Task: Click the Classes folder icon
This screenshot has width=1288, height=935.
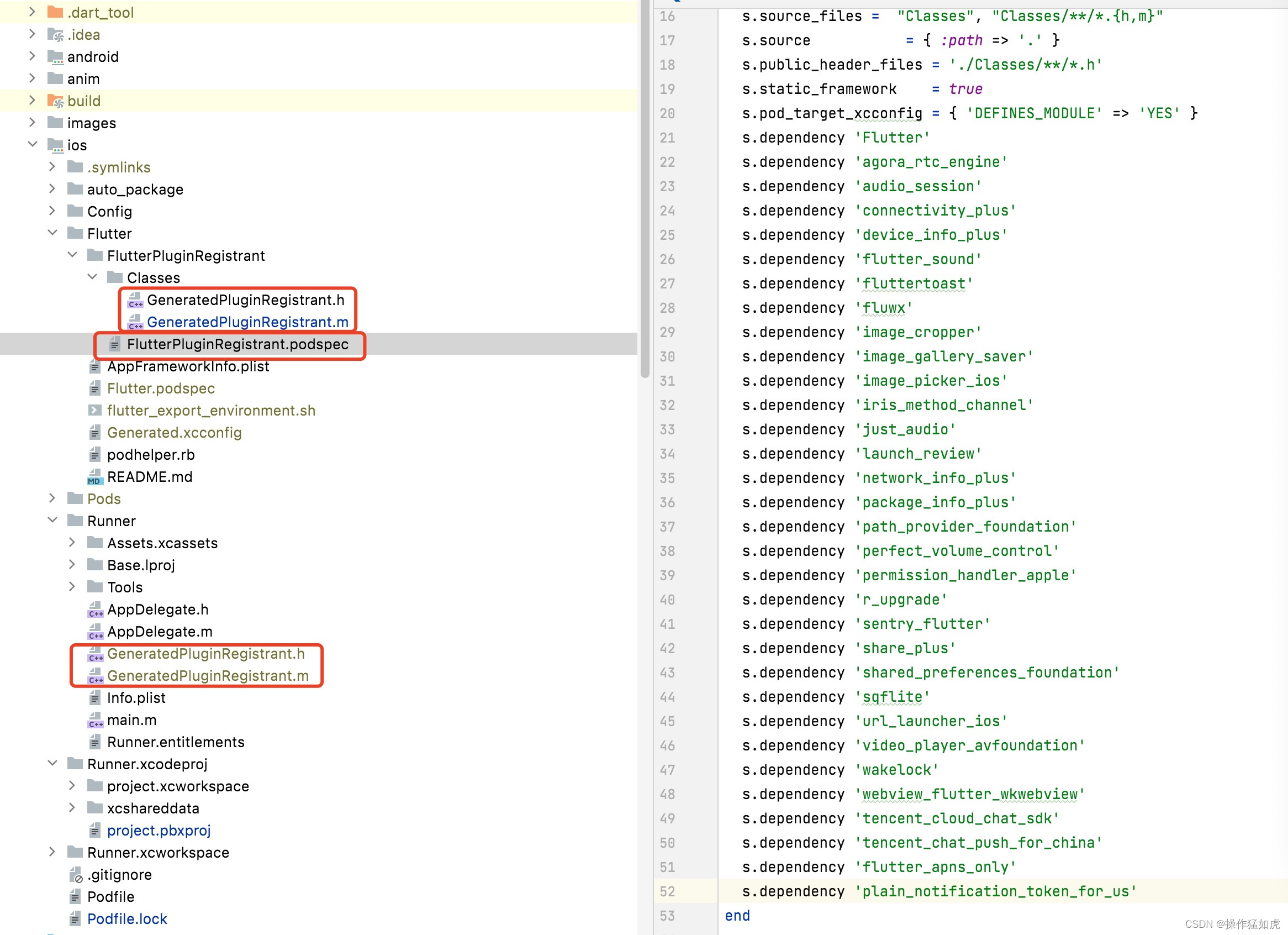Action: (x=115, y=278)
